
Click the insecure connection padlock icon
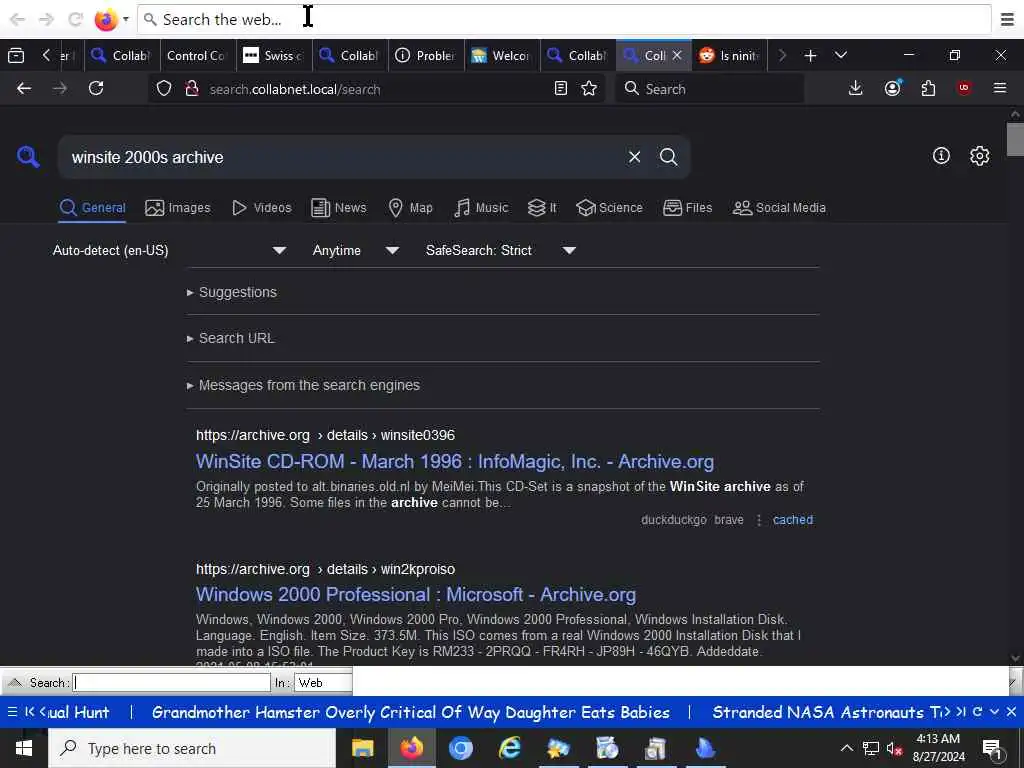192,89
